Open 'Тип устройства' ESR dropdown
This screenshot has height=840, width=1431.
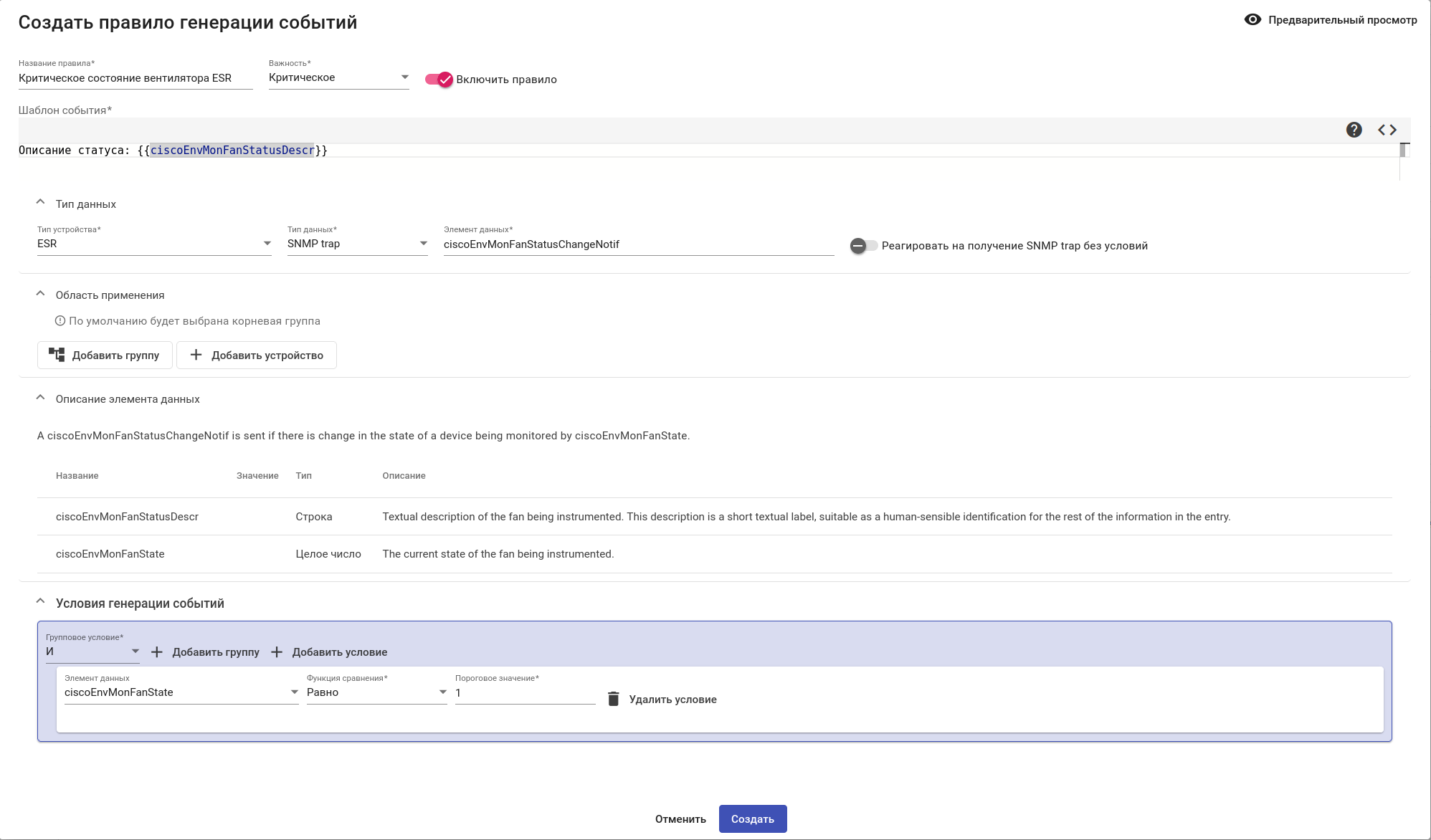pos(154,244)
